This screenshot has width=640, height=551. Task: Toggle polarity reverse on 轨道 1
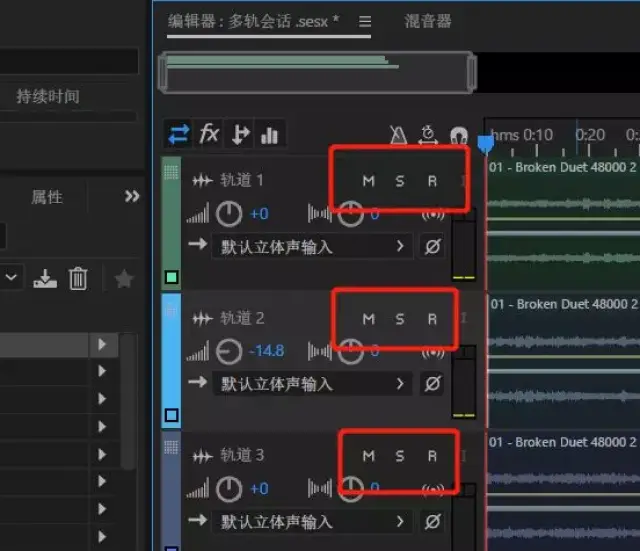(x=433, y=247)
